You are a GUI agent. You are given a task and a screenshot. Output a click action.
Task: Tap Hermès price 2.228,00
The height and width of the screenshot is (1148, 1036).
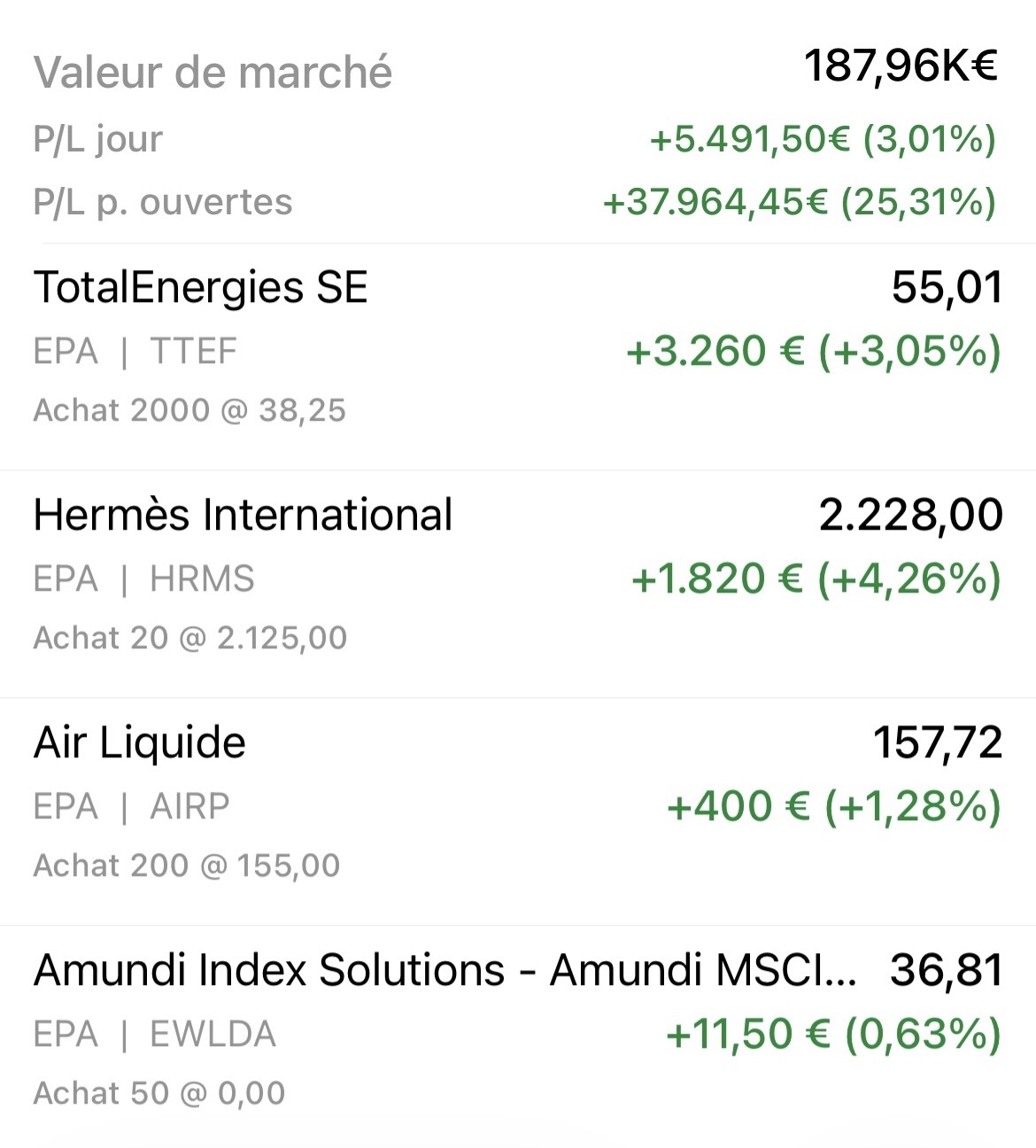click(910, 516)
